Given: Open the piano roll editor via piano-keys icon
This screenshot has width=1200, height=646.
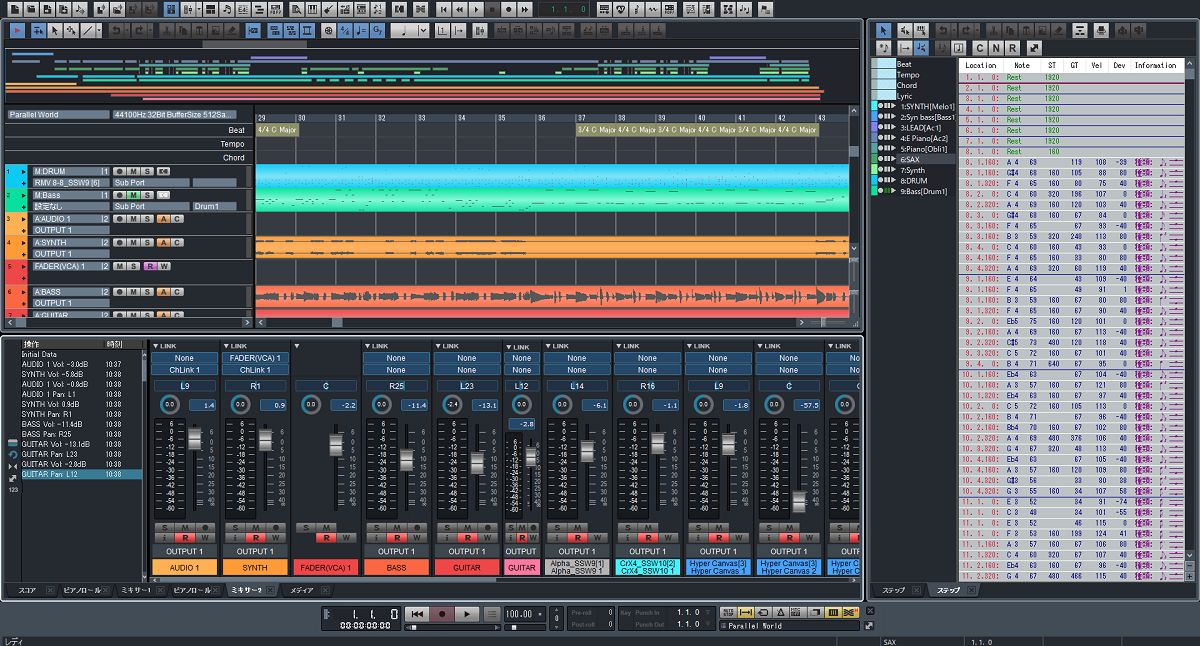Looking at the screenshot, I should [313, 9].
